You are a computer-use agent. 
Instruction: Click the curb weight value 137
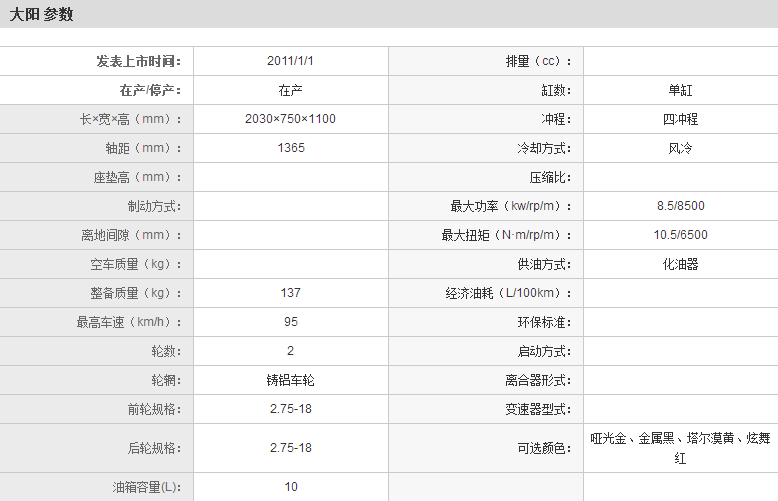click(x=290, y=293)
